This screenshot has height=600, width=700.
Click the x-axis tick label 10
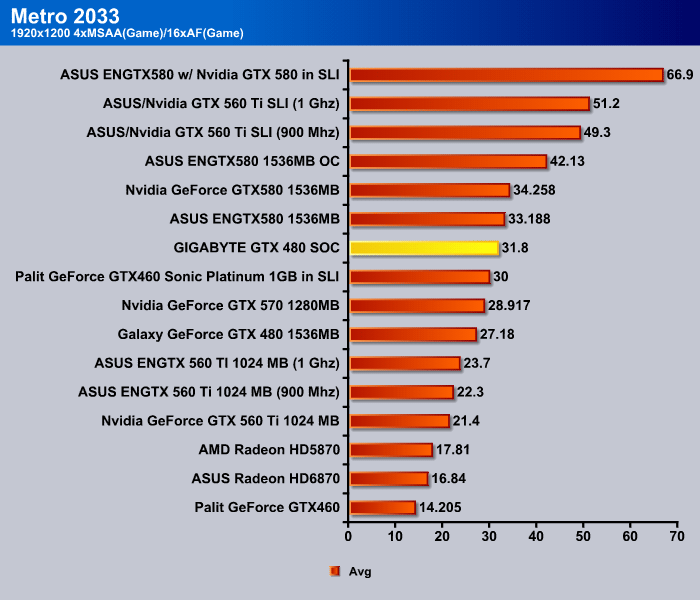point(395,536)
